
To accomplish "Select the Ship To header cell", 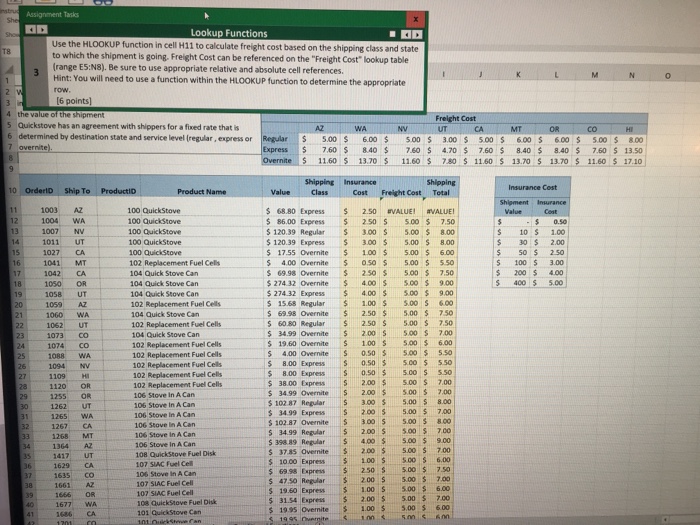I will [x=77, y=191].
